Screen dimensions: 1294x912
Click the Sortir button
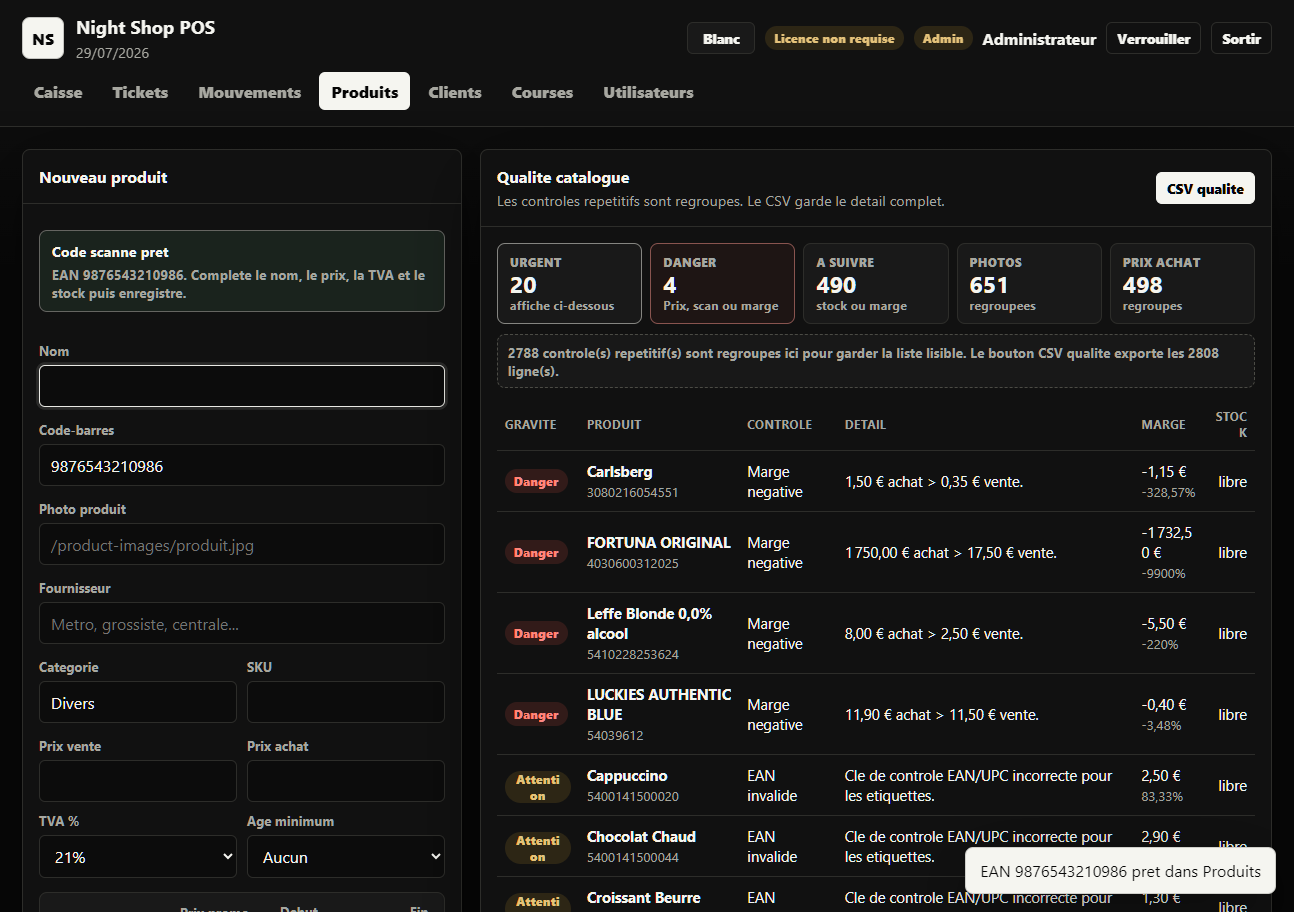tap(1241, 39)
